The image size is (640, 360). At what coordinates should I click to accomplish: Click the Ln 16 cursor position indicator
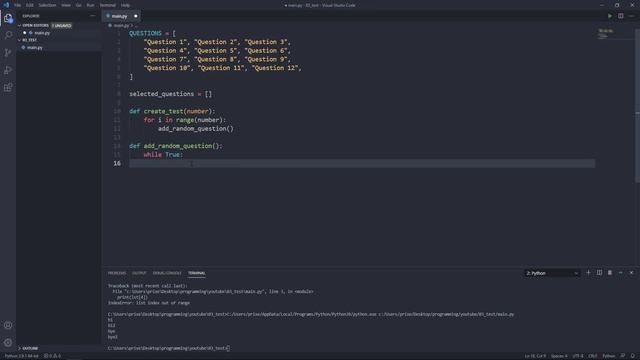pos(535,356)
